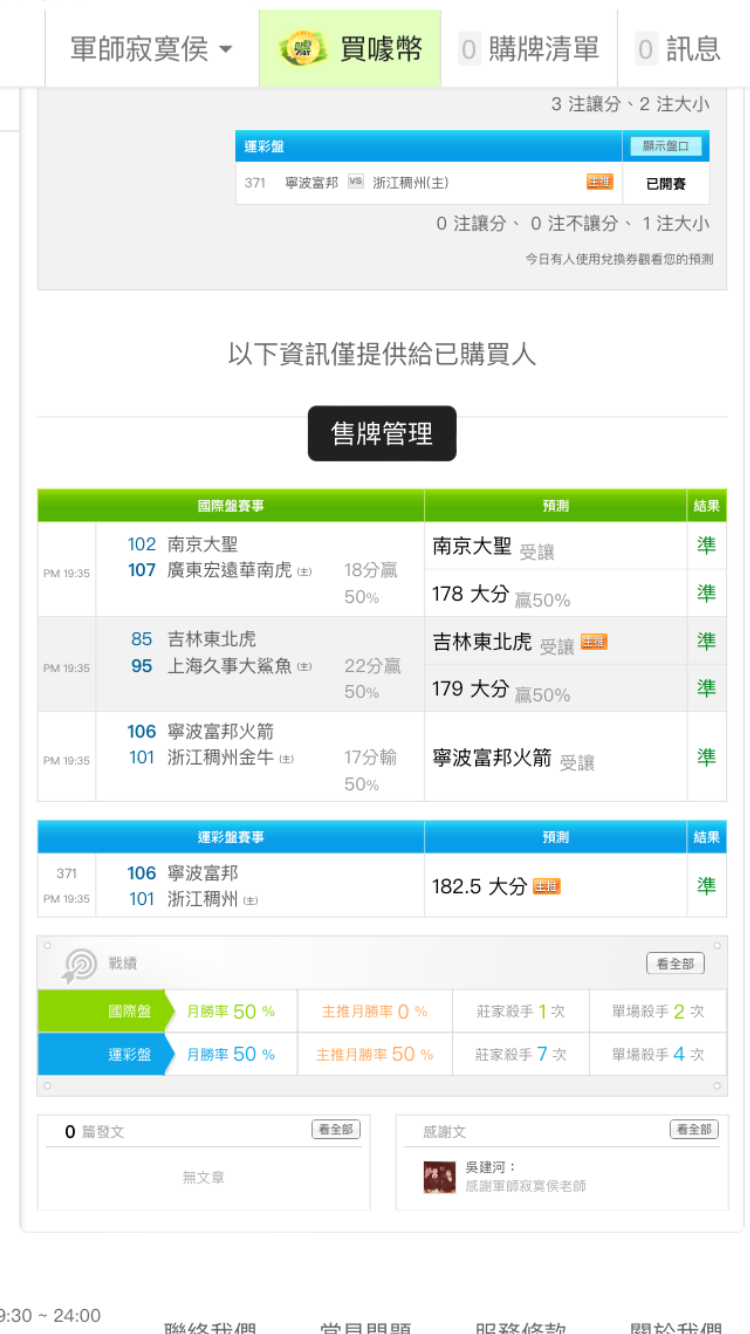Click the 寧波富邦火箭 受讓 prediction
This screenshot has width=750, height=1334.
[x=513, y=759]
